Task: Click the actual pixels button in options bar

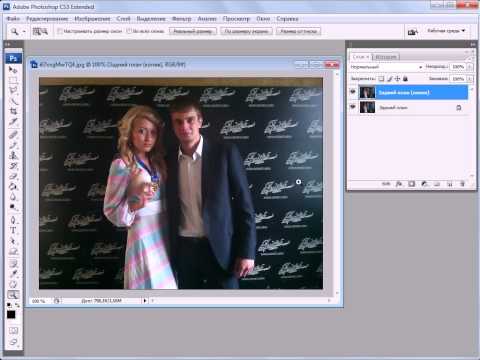Action: pyautogui.click(x=193, y=31)
